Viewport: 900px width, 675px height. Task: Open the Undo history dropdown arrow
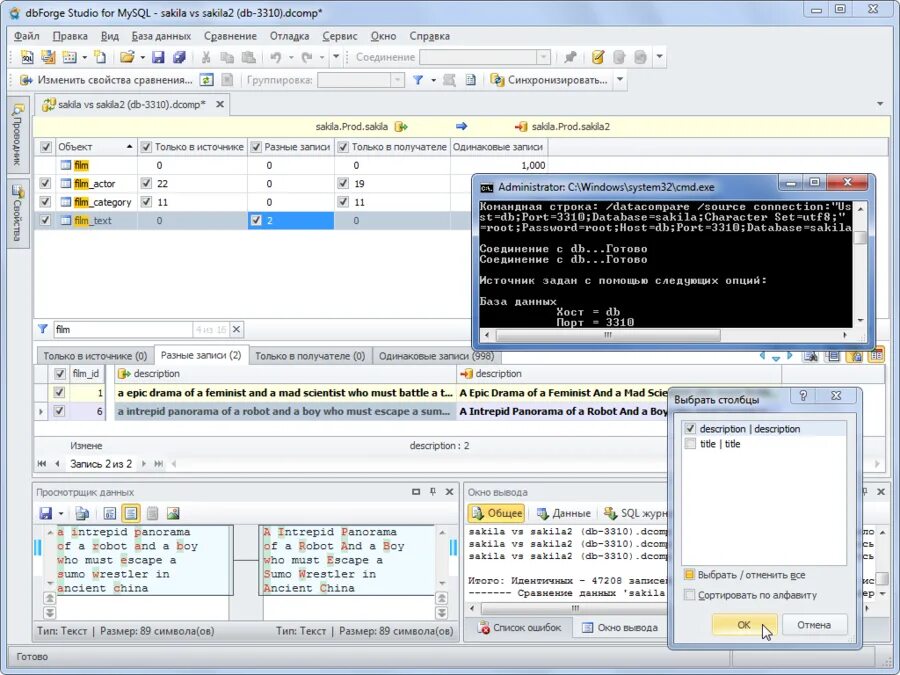[290, 57]
